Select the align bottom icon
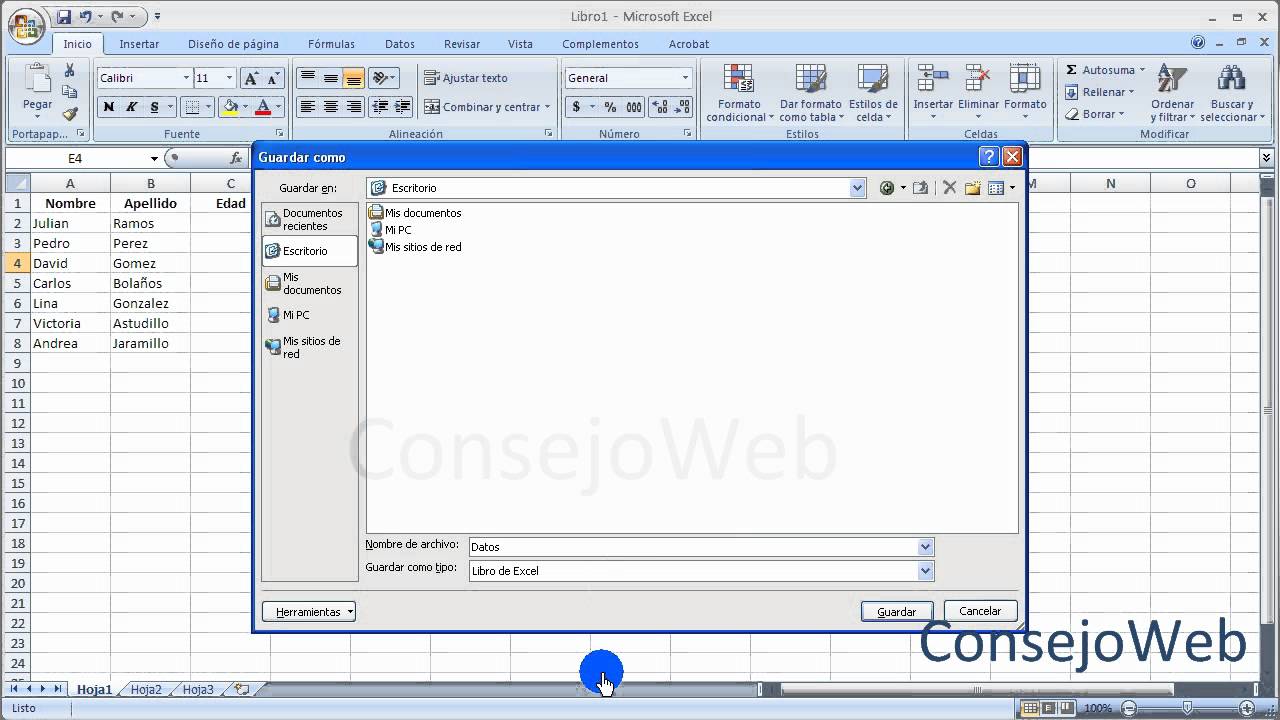 pos(353,78)
